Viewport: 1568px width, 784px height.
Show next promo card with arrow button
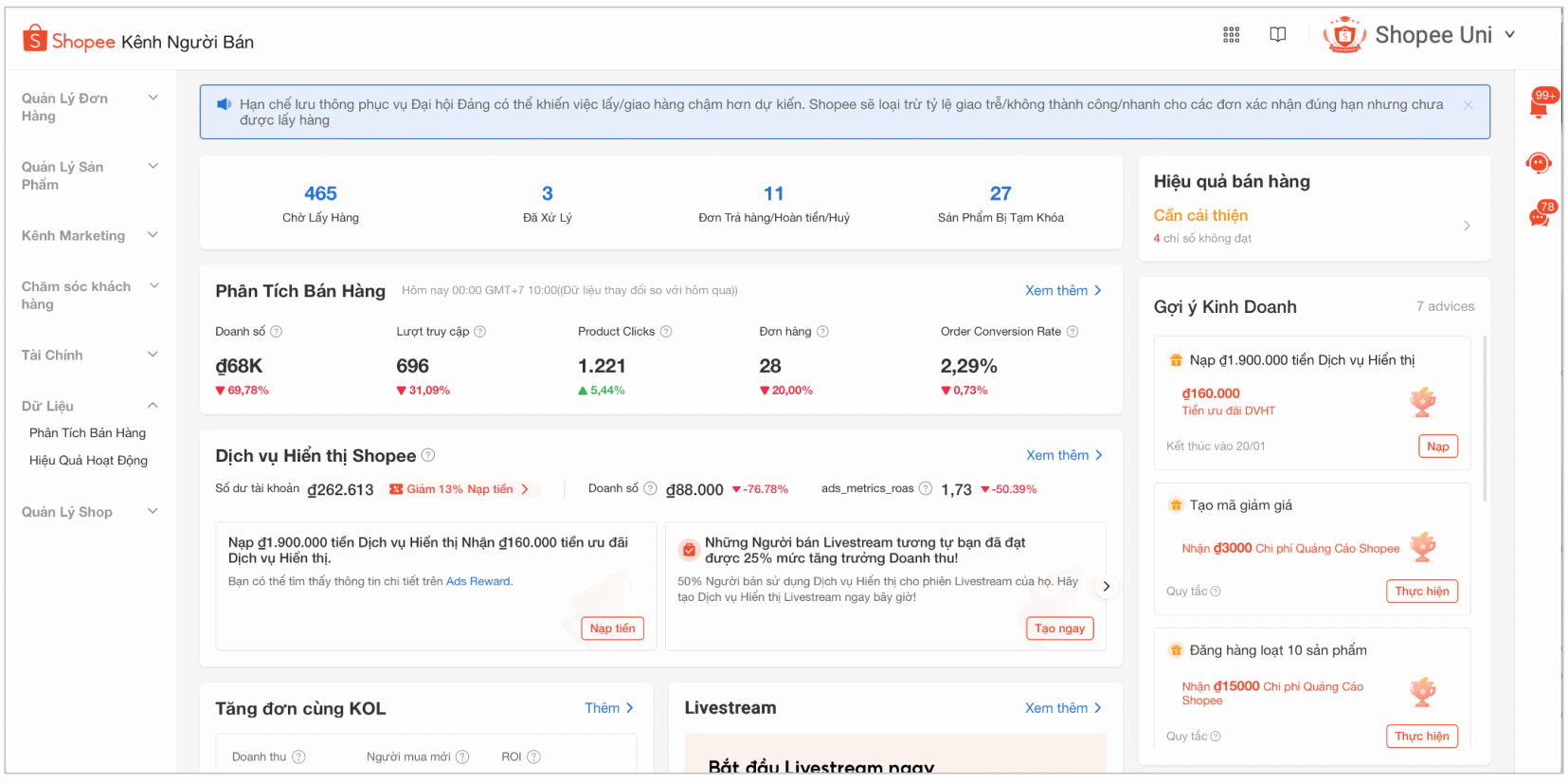tap(1106, 587)
